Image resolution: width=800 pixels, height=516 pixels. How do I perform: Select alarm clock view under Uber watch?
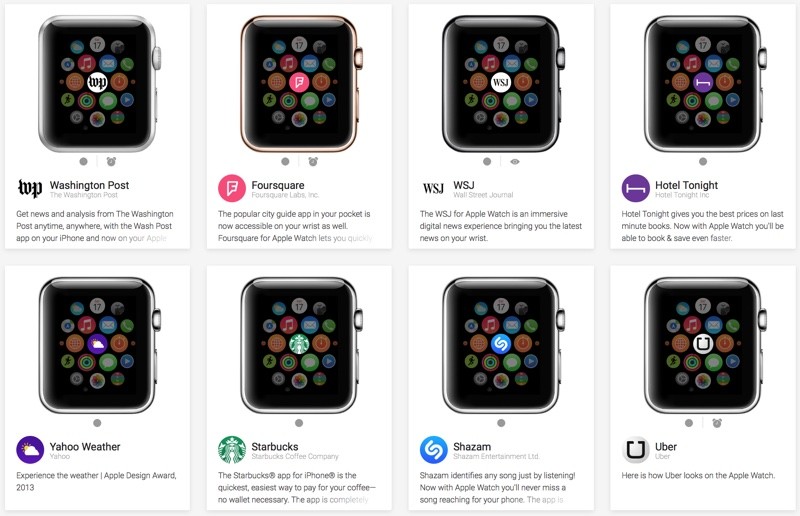pos(717,423)
